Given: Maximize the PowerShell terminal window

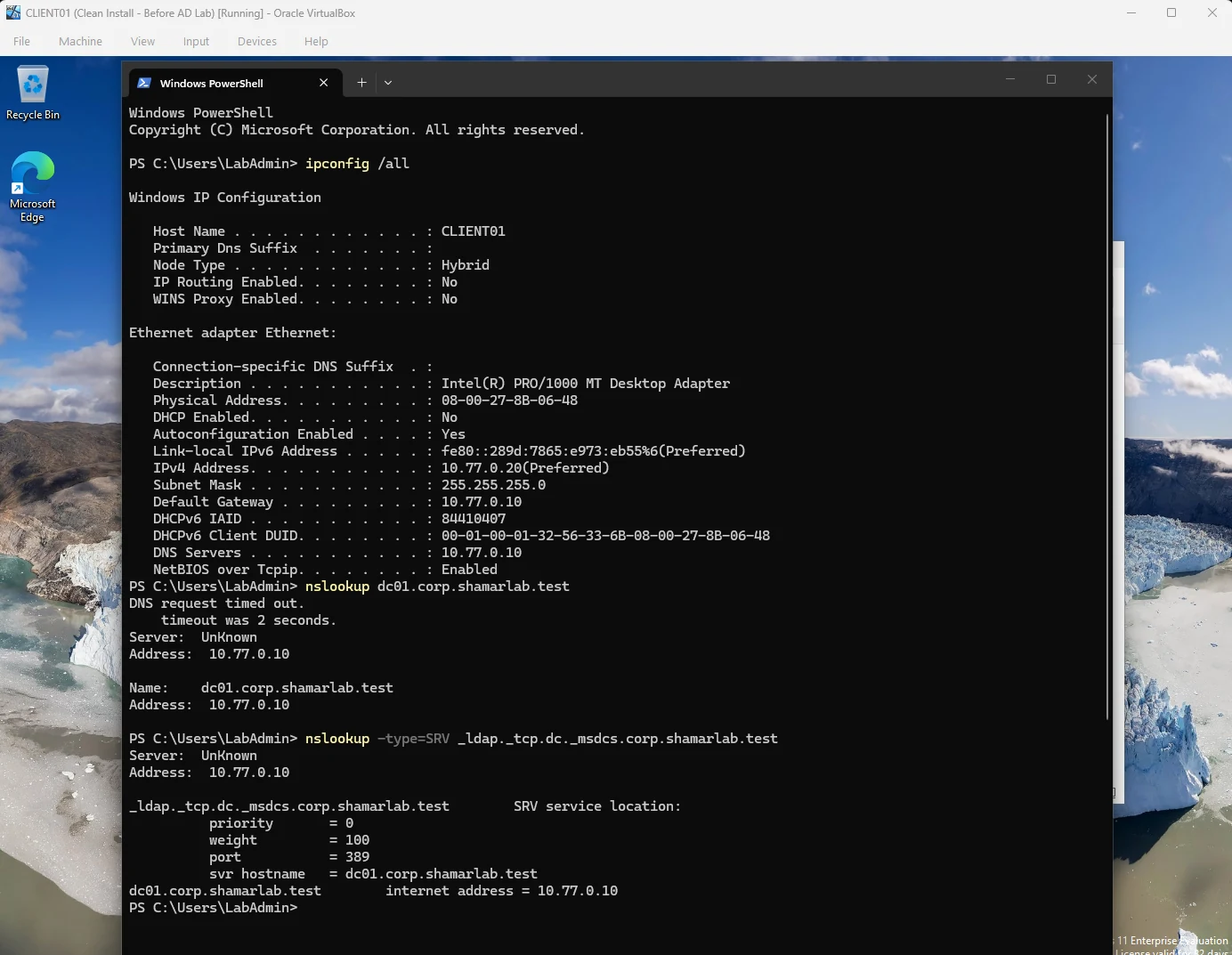Looking at the screenshot, I should point(1051,79).
